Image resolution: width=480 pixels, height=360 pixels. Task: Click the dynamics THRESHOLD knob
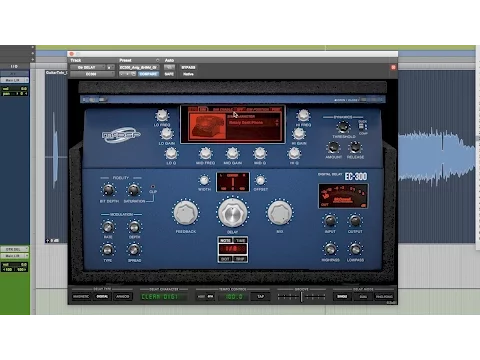click(343, 127)
